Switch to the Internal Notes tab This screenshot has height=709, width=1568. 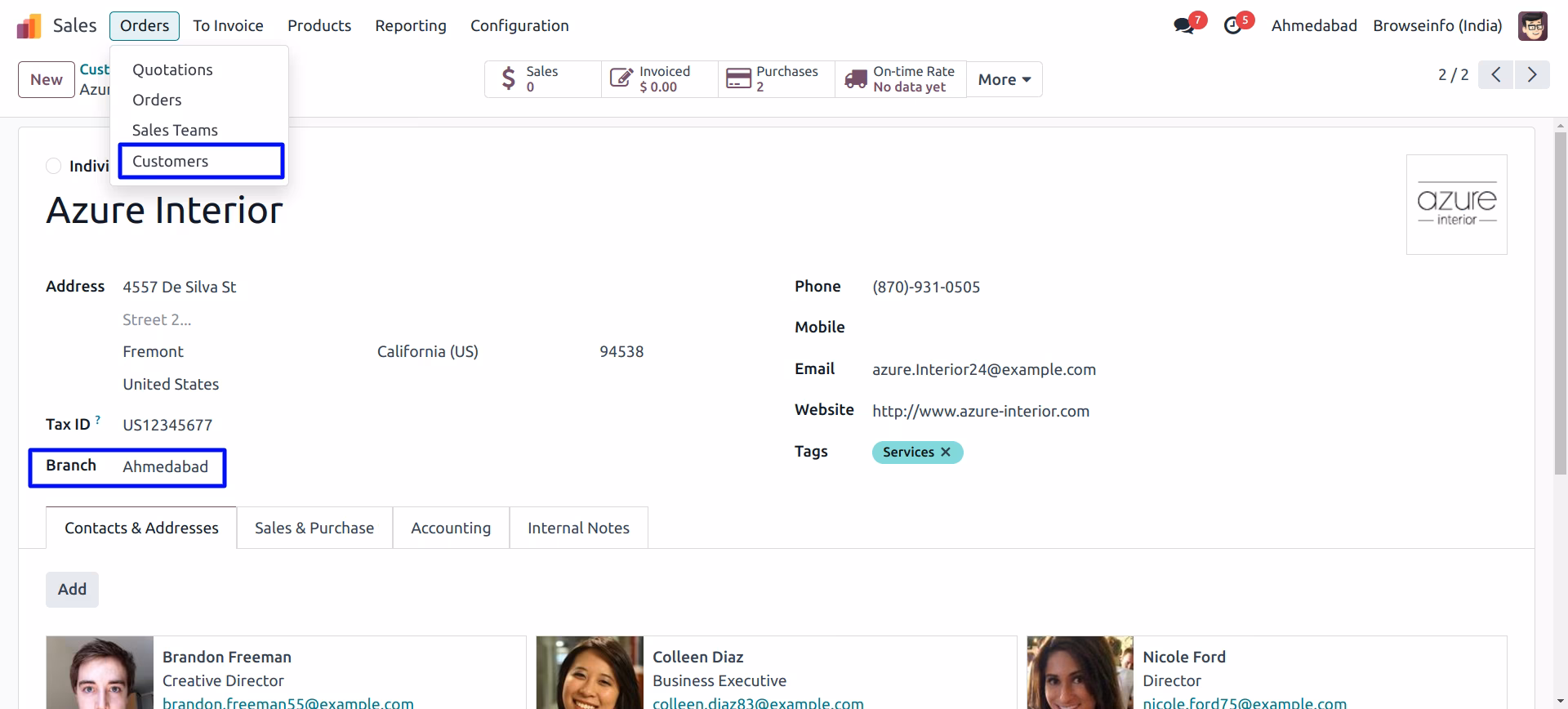click(x=578, y=528)
